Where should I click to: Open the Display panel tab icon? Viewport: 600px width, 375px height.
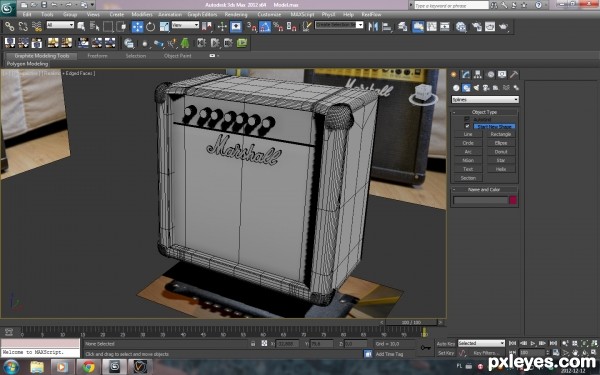502,74
